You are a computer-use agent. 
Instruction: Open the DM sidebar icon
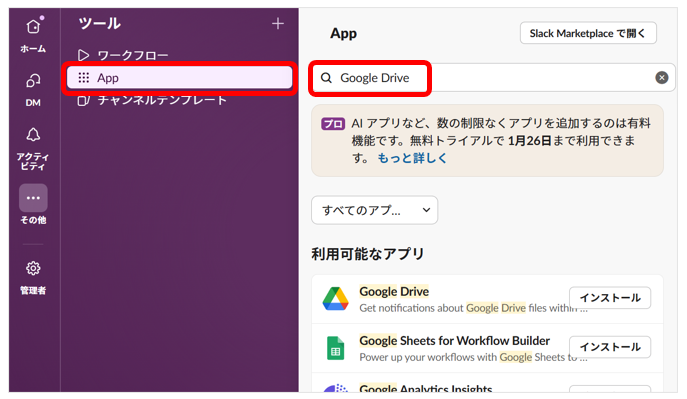(x=33, y=81)
